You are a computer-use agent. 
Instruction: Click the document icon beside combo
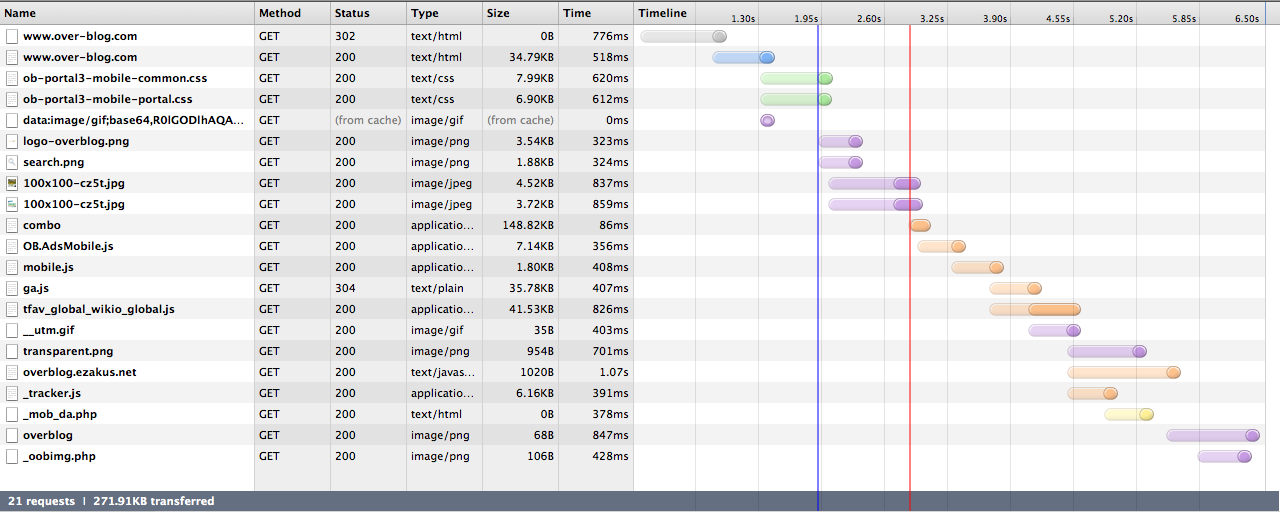point(12,225)
